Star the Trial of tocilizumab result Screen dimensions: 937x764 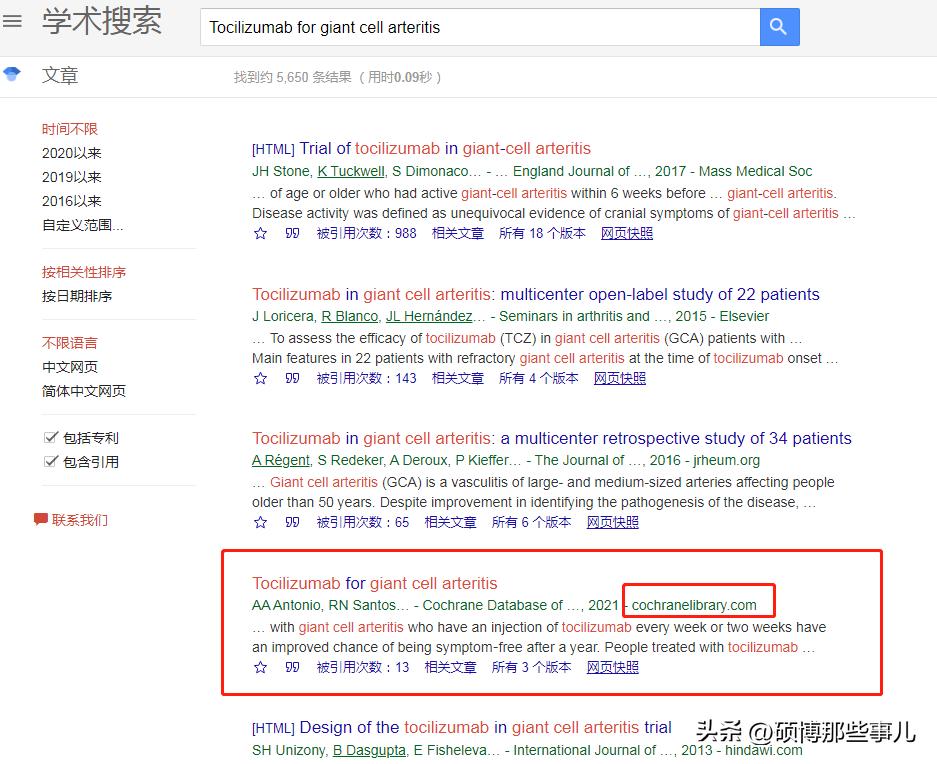[x=260, y=233]
